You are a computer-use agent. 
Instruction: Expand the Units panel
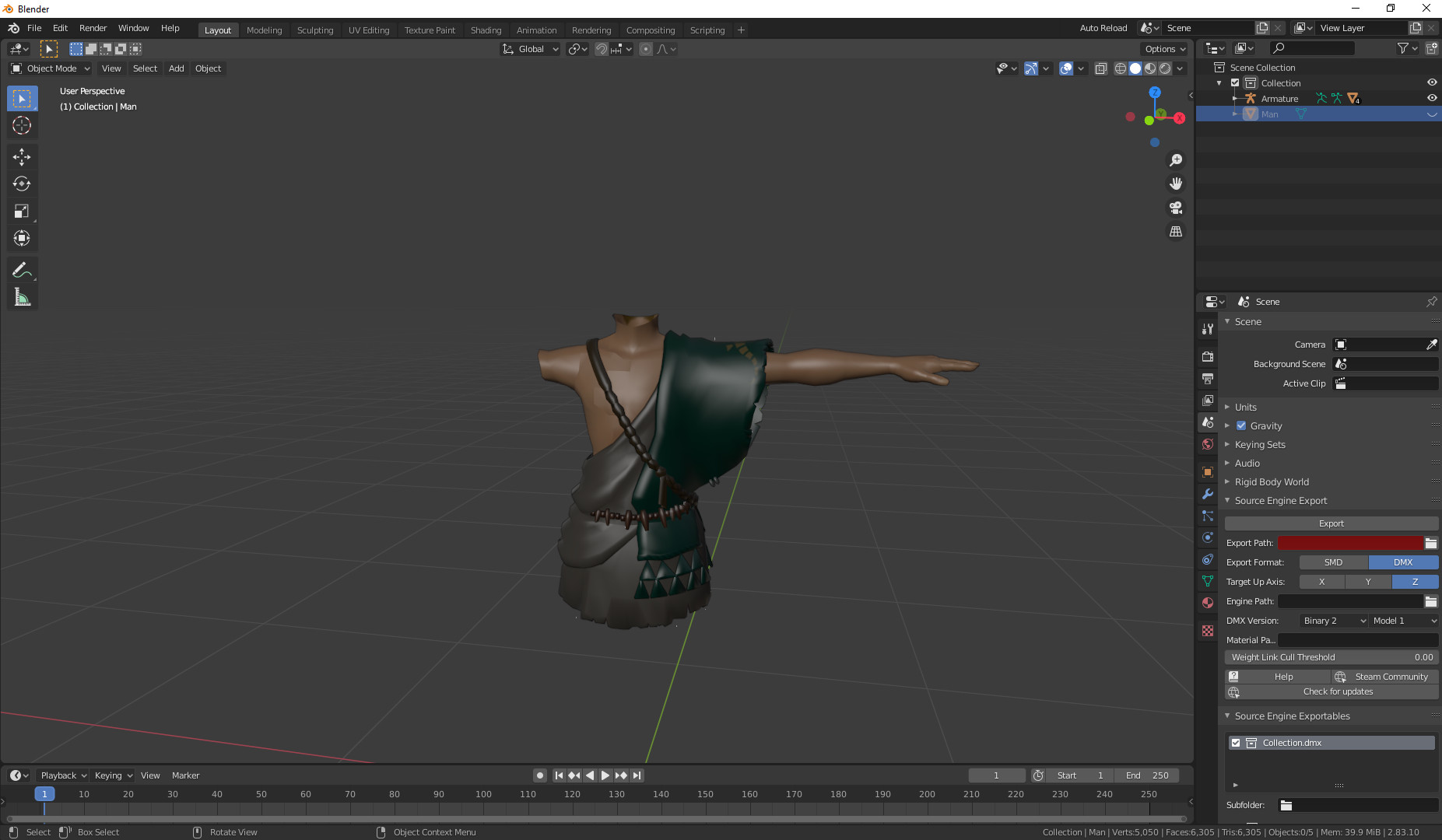point(1245,407)
